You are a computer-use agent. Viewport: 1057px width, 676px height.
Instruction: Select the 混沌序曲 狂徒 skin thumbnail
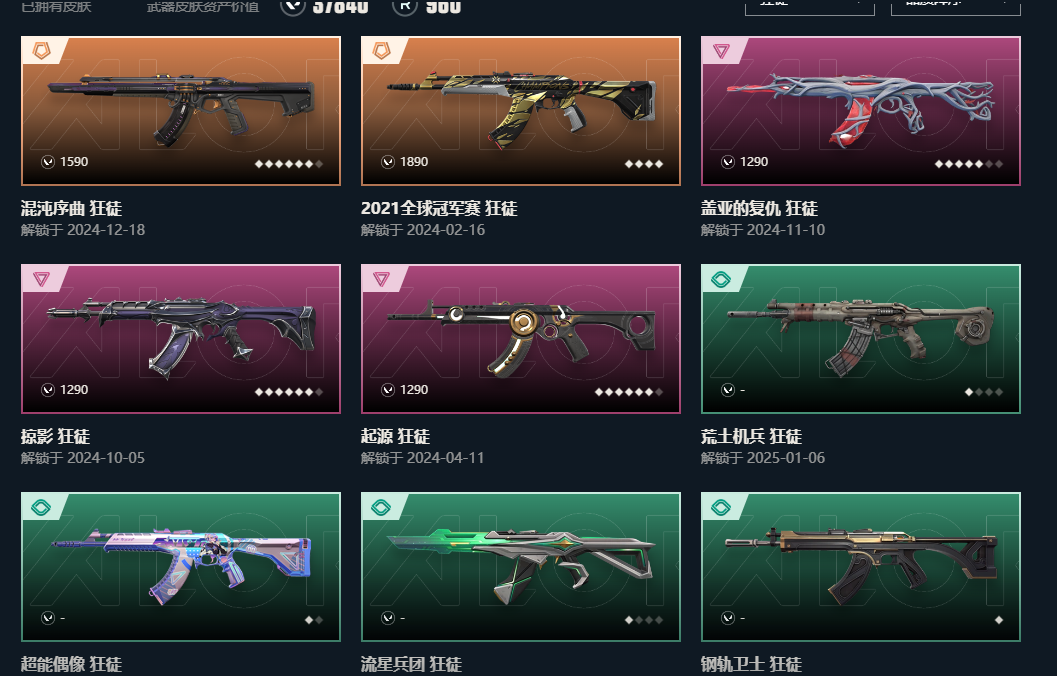pos(181,111)
